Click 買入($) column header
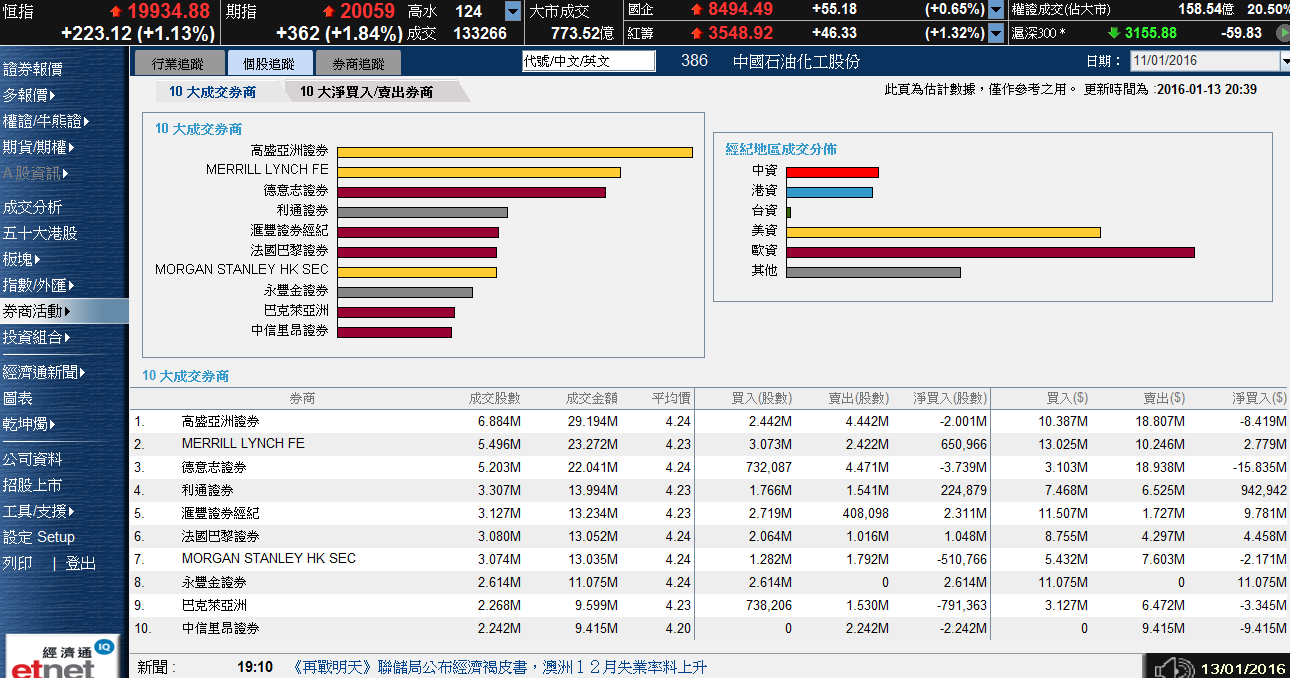Image resolution: width=1290 pixels, height=678 pixels. (x=1066, y=399)
